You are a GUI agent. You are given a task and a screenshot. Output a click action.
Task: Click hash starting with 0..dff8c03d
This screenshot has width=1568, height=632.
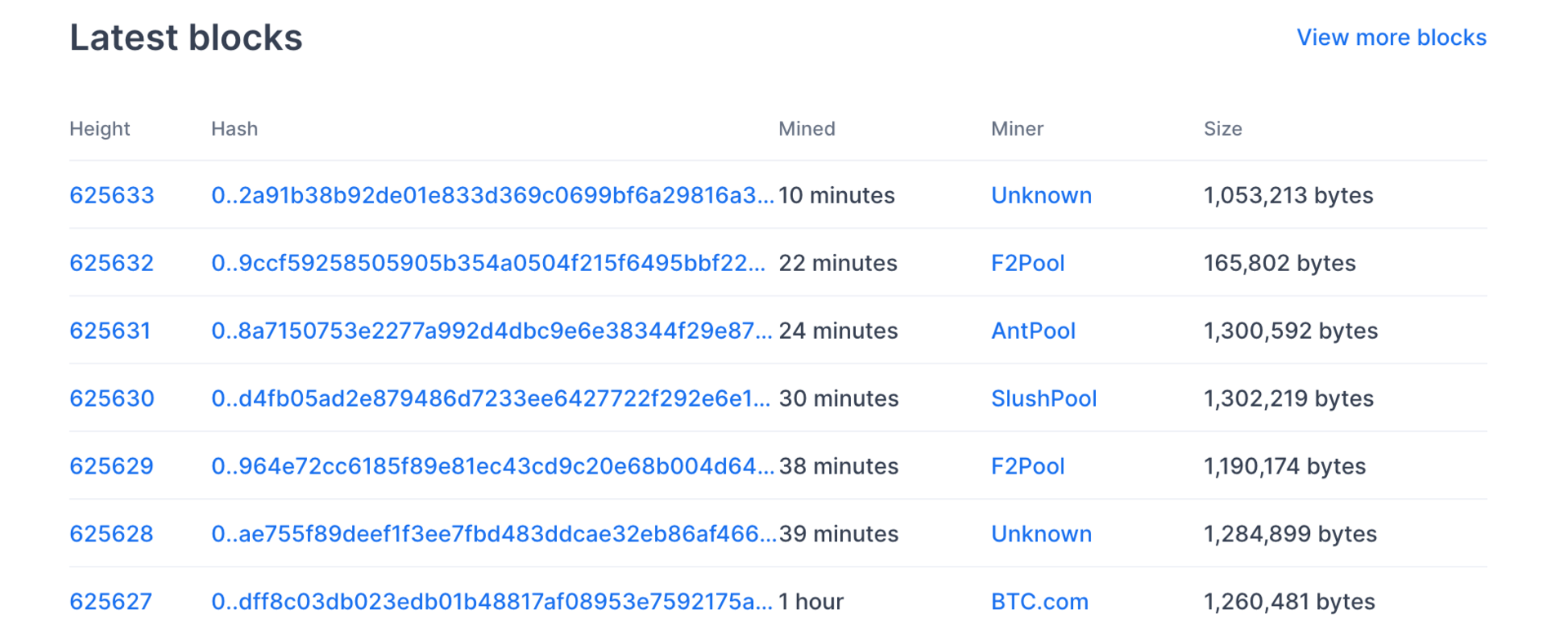(491, 602)
